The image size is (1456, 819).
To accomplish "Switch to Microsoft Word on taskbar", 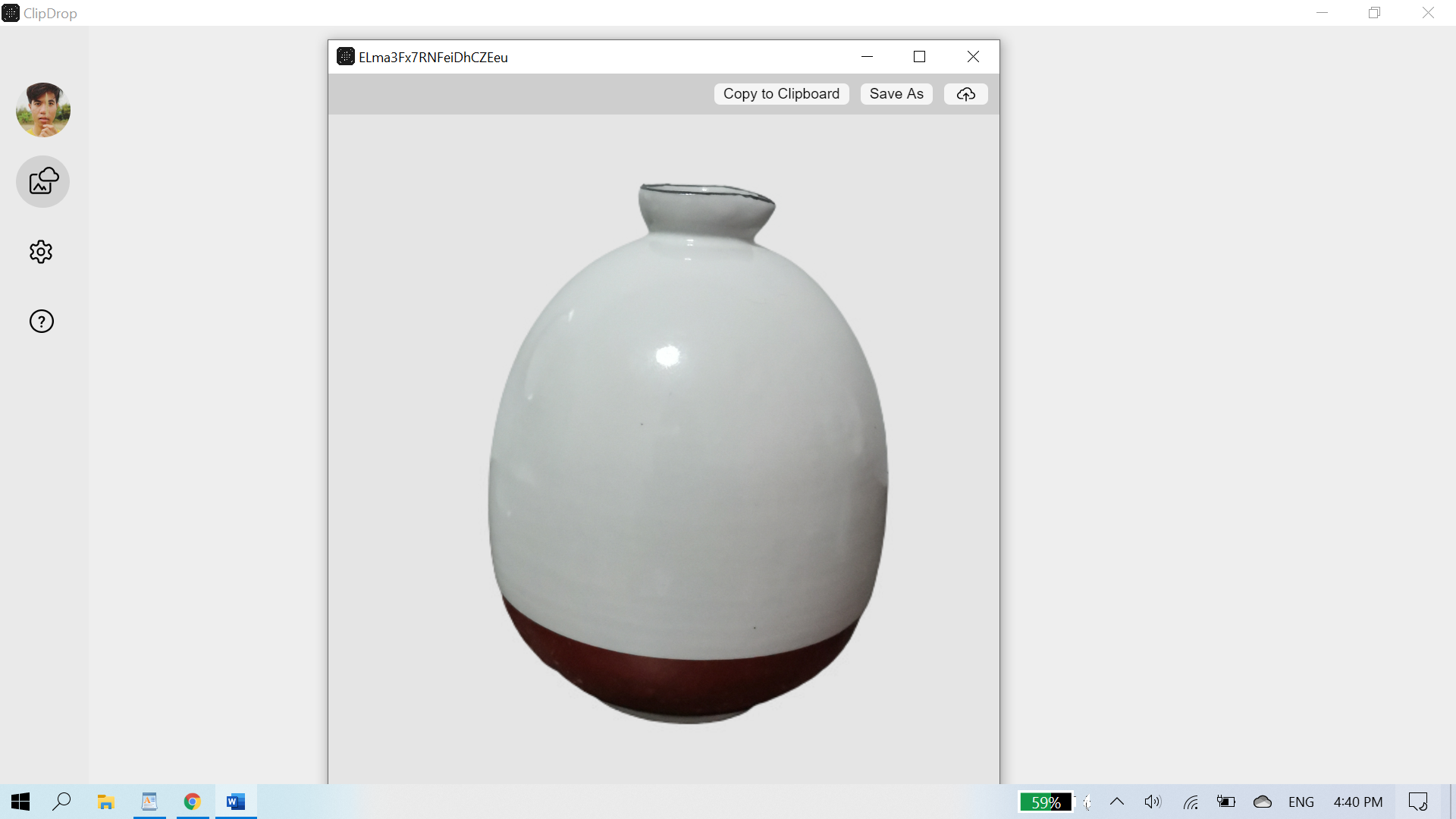I will click(236, 802).
